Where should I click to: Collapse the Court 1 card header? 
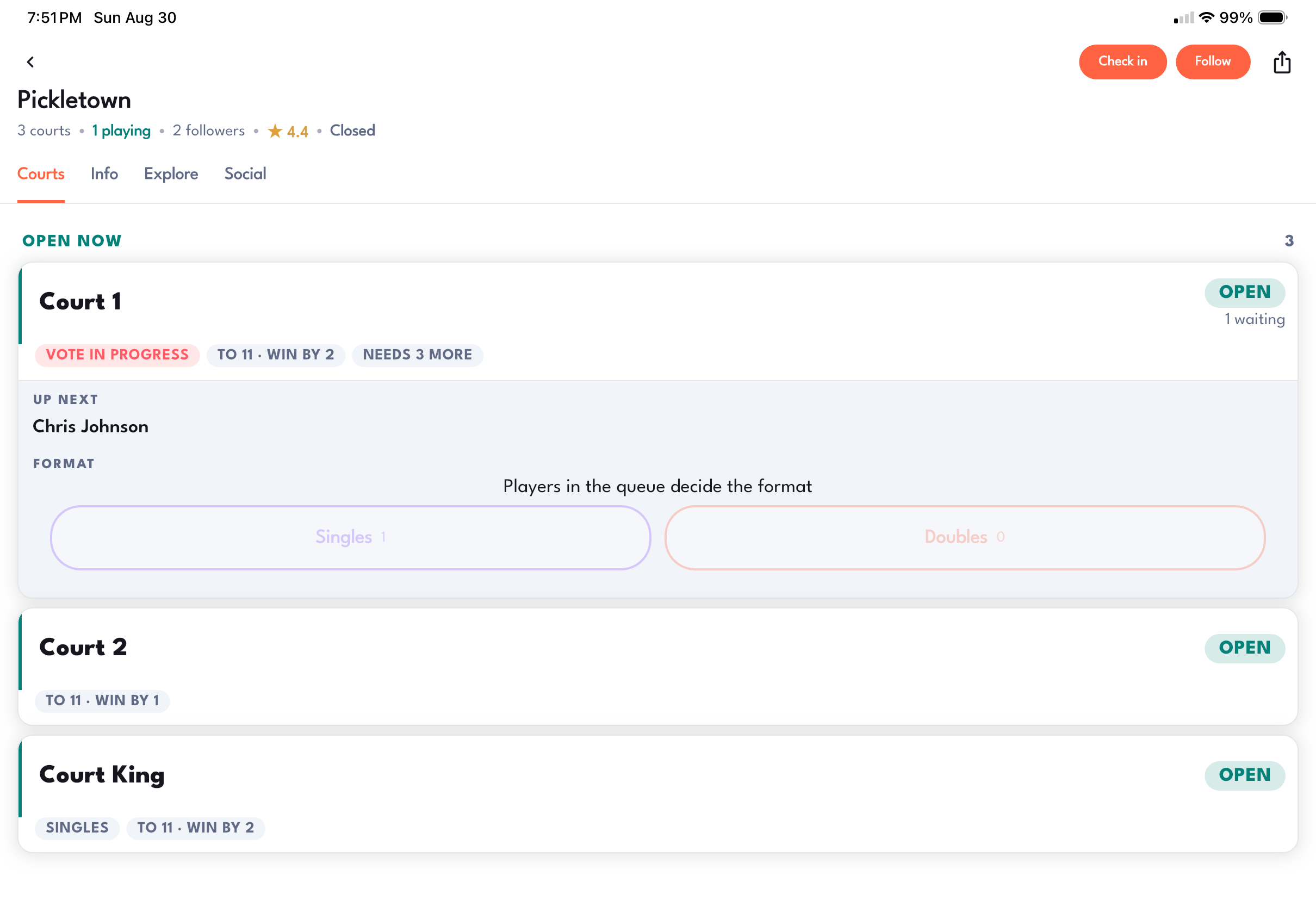(658, 322)
